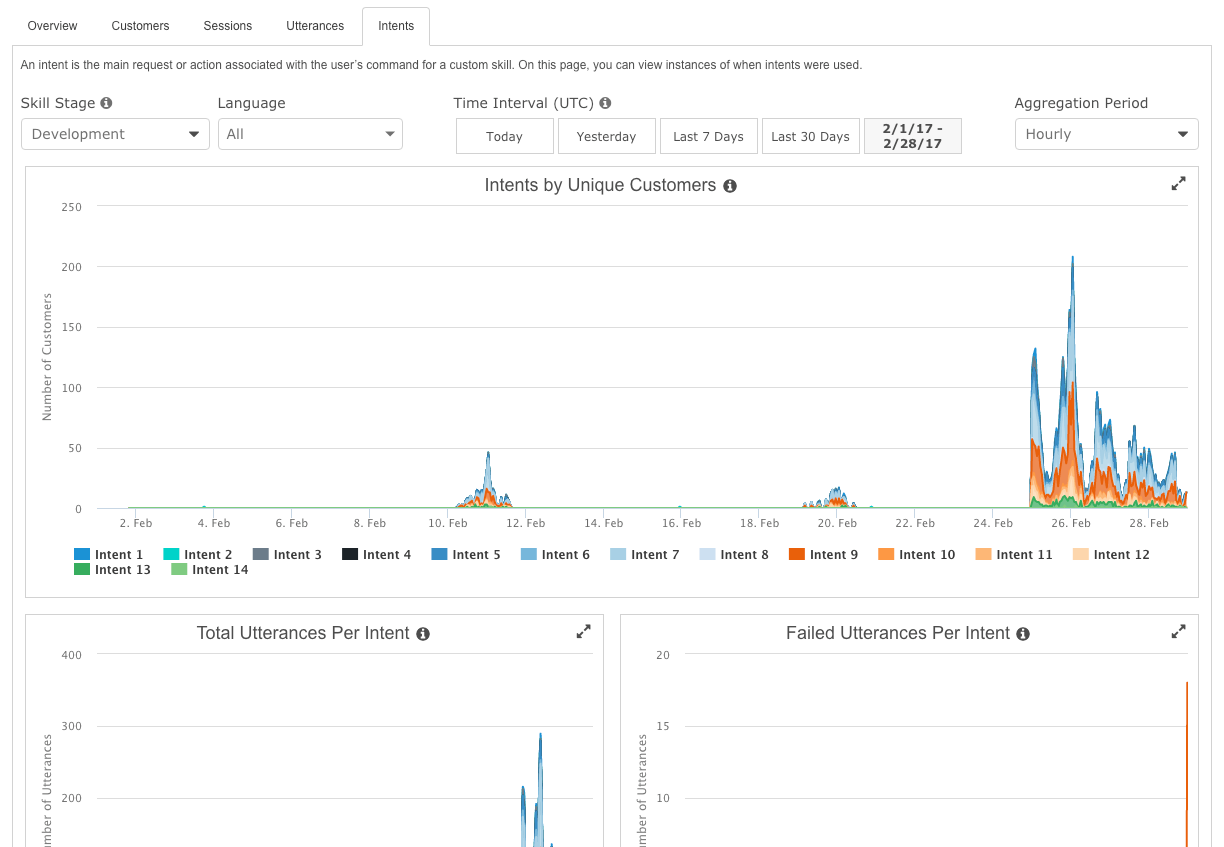Click info icon for Failed Utterances Per Intent
Viewport: 1224px width, 847px height.
click(1023, 634)
